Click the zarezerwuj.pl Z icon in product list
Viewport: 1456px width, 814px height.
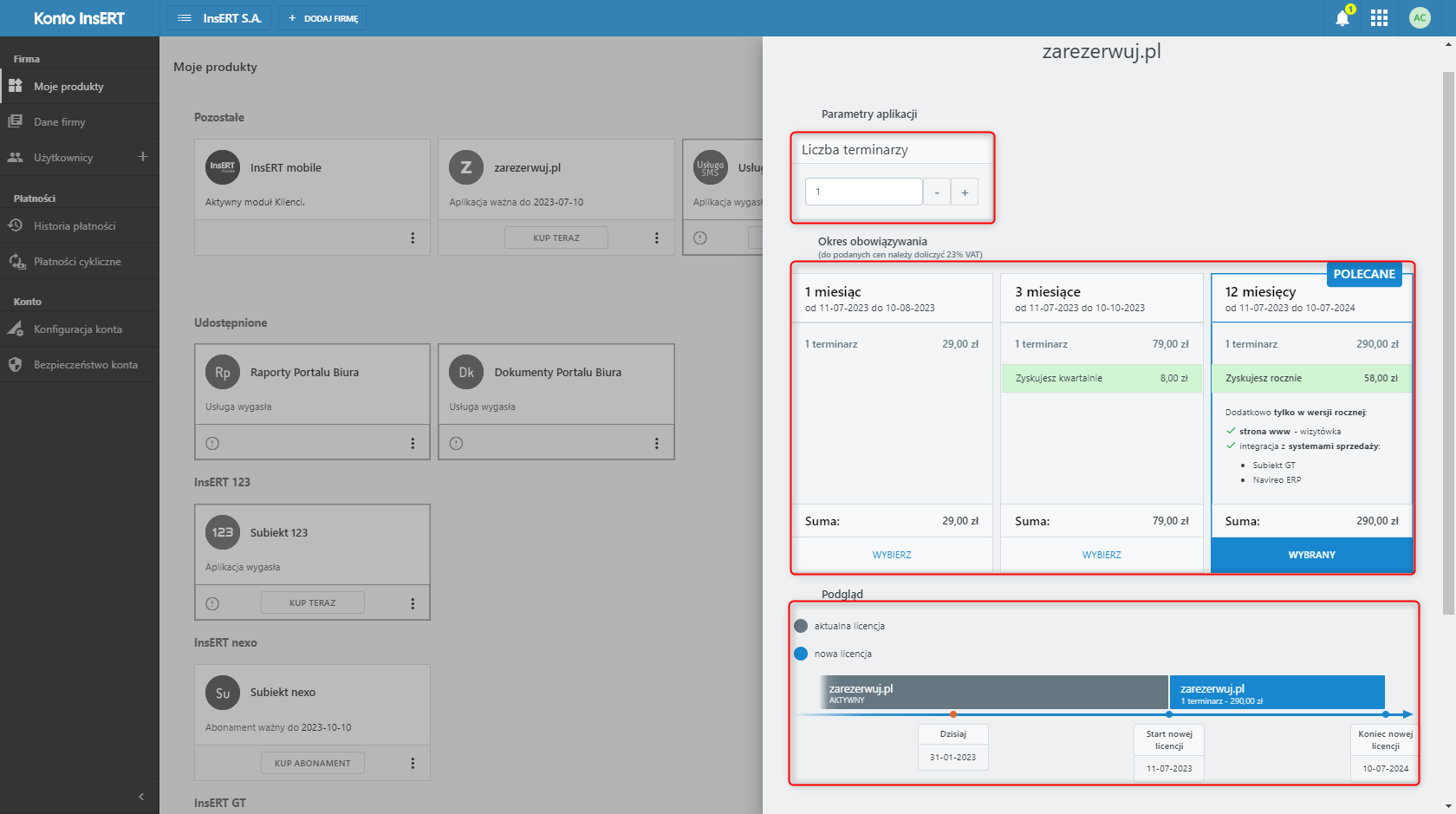tap(466, 167)
